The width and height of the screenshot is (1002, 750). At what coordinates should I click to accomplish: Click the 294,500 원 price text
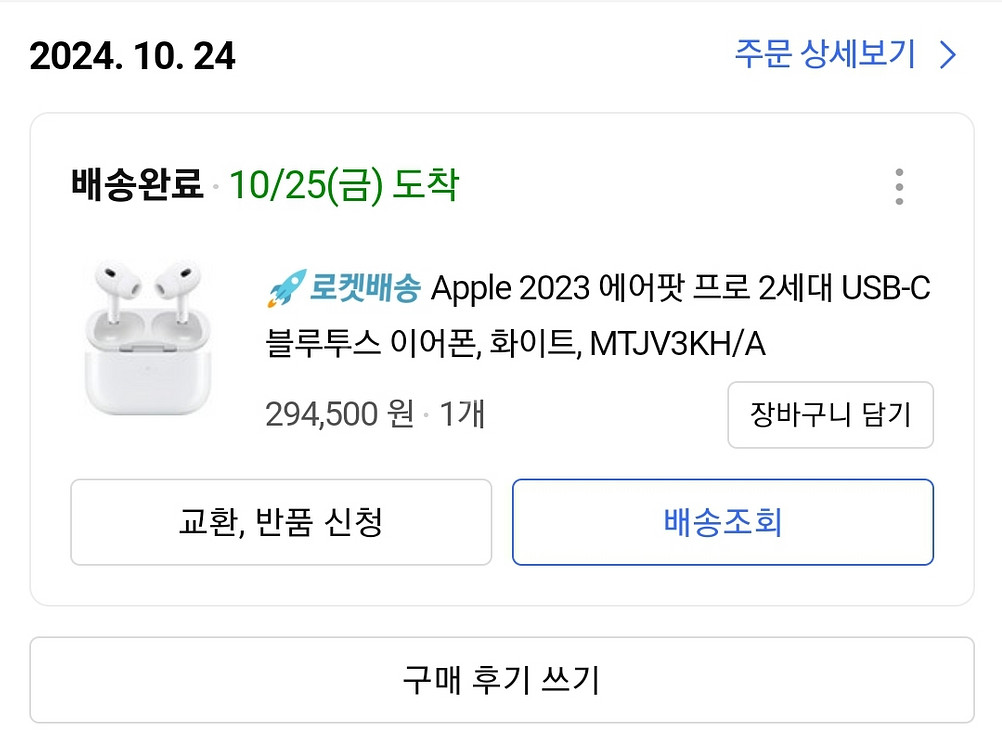pos(339,414)
